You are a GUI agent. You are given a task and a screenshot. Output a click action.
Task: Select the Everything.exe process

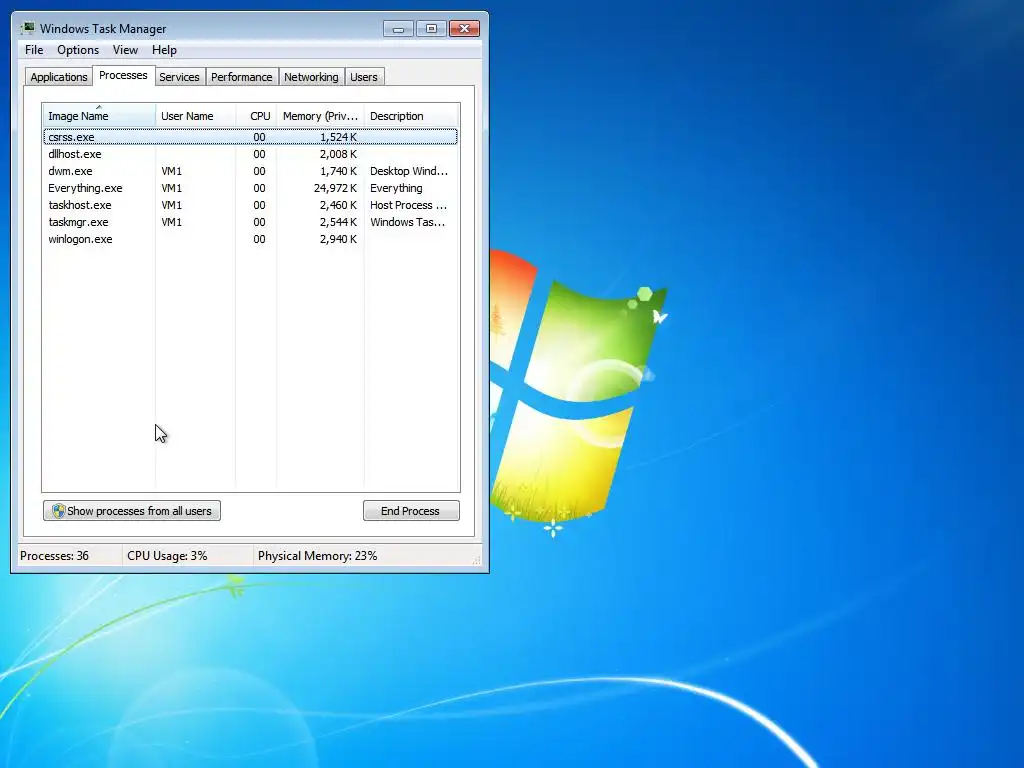click(250, 188)
